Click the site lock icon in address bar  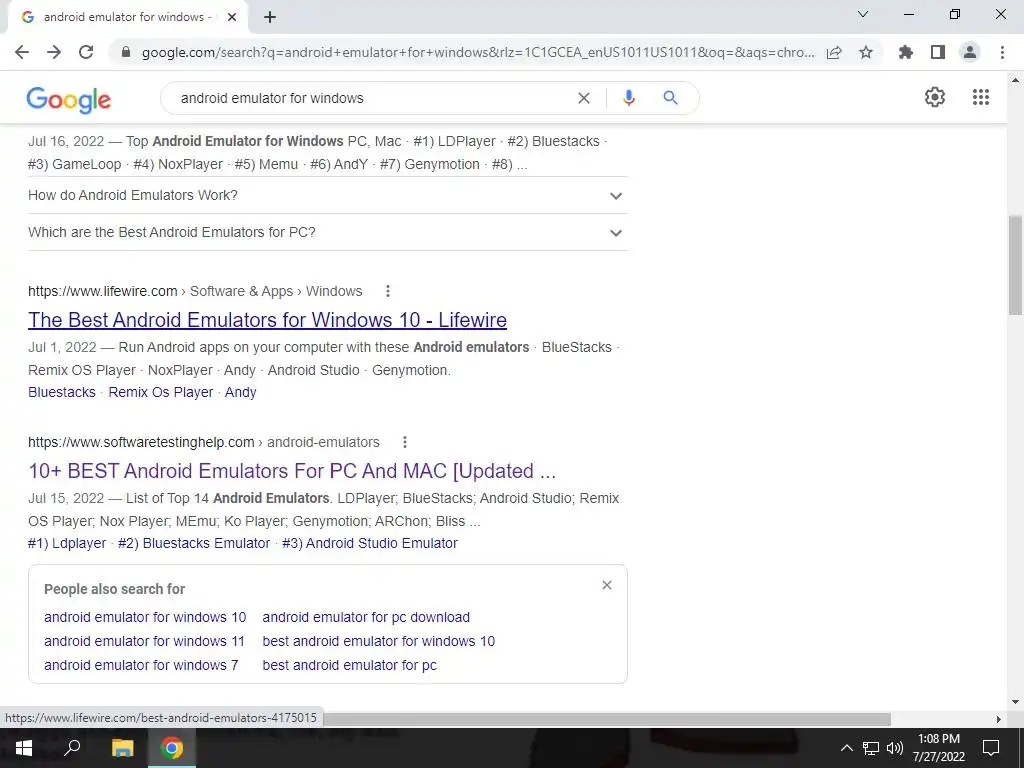(126, 52)
